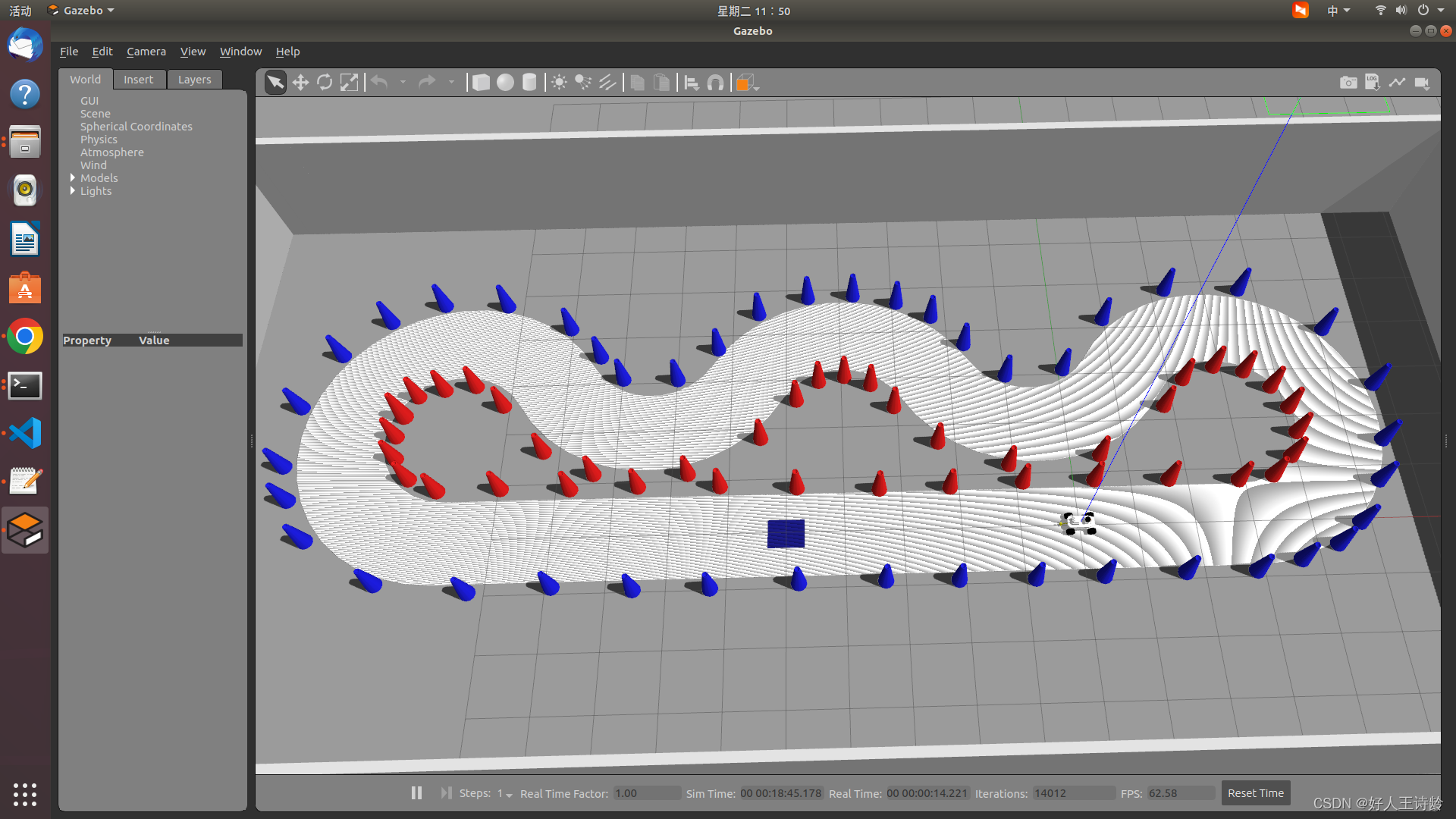Image resolution: width=1456 pixels, height=819 pixels.
Task: Expand the Models tree item
Action: (72, 178)
